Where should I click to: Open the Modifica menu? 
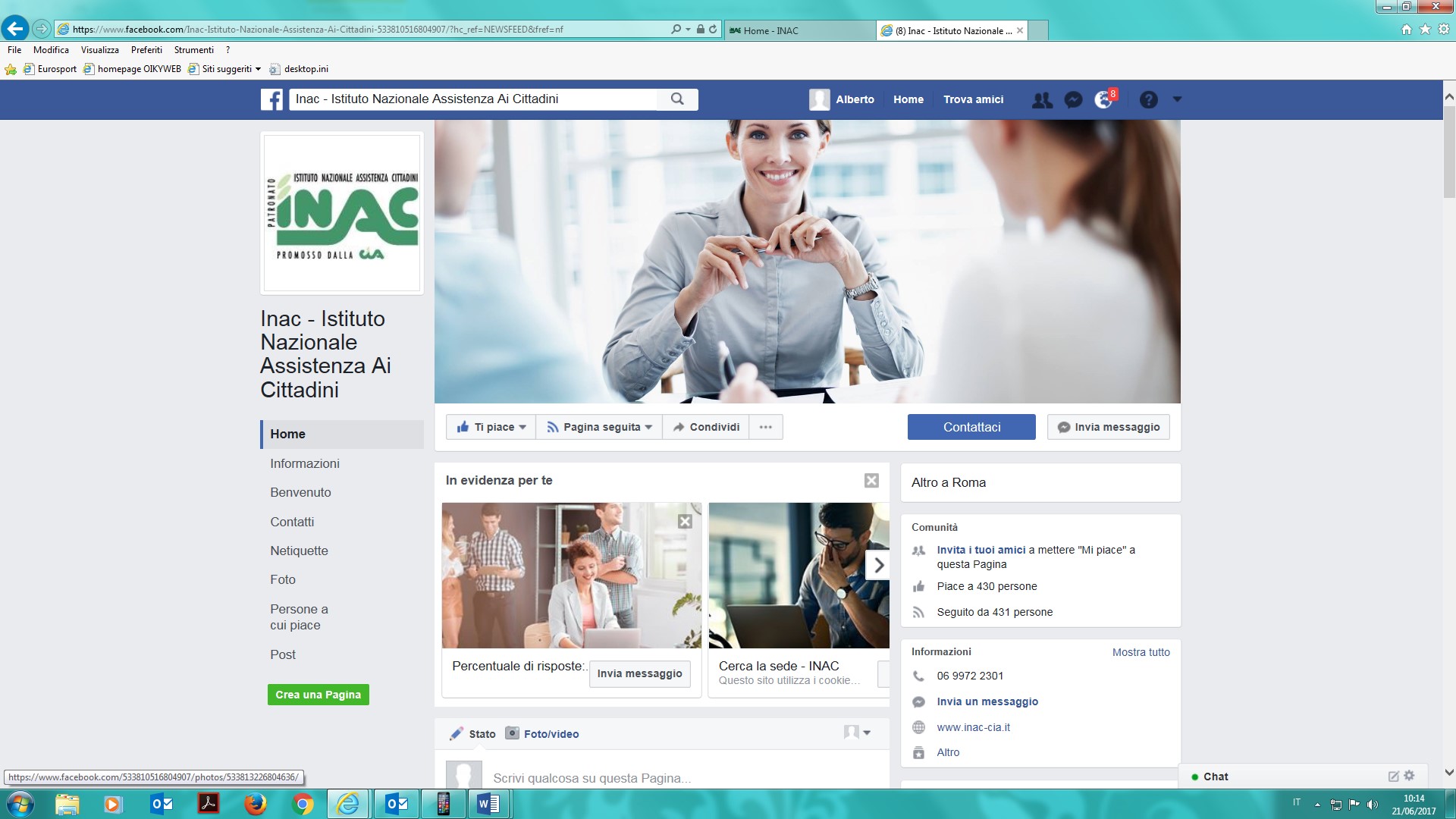[51, 50]
